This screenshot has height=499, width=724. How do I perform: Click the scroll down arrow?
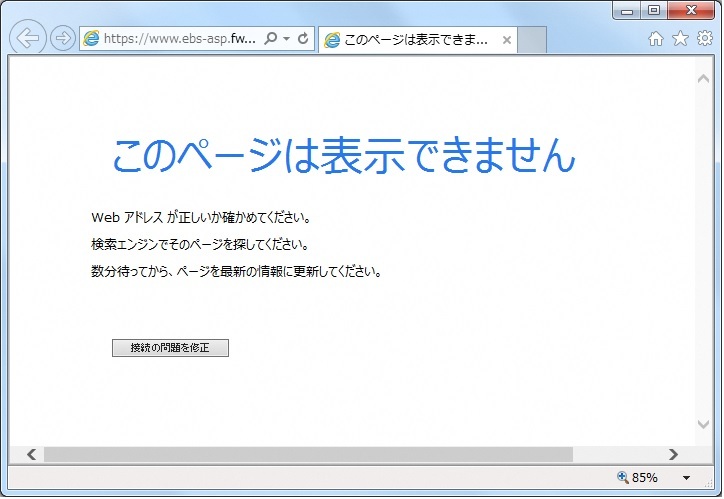pos(703,425)
